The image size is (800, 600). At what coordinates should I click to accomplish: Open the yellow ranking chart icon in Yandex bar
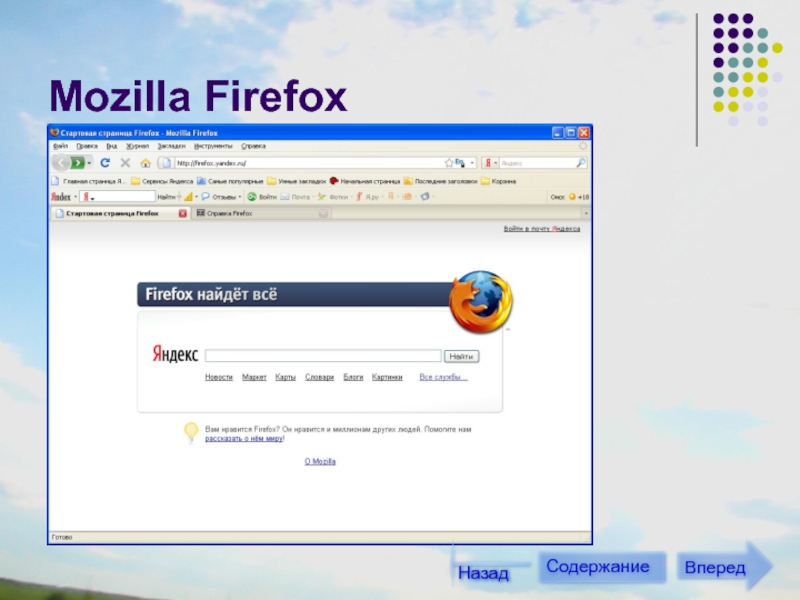(x=188, y=196)
